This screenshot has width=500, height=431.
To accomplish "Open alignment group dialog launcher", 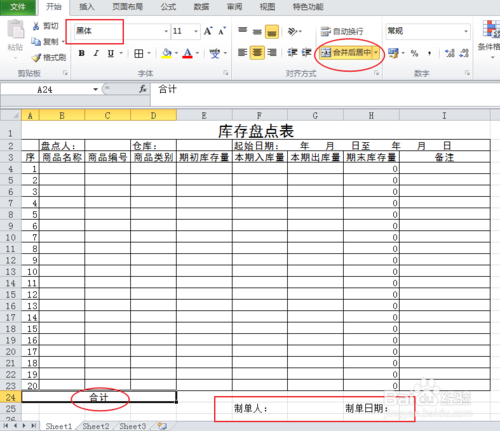I will tap(376, 73).
